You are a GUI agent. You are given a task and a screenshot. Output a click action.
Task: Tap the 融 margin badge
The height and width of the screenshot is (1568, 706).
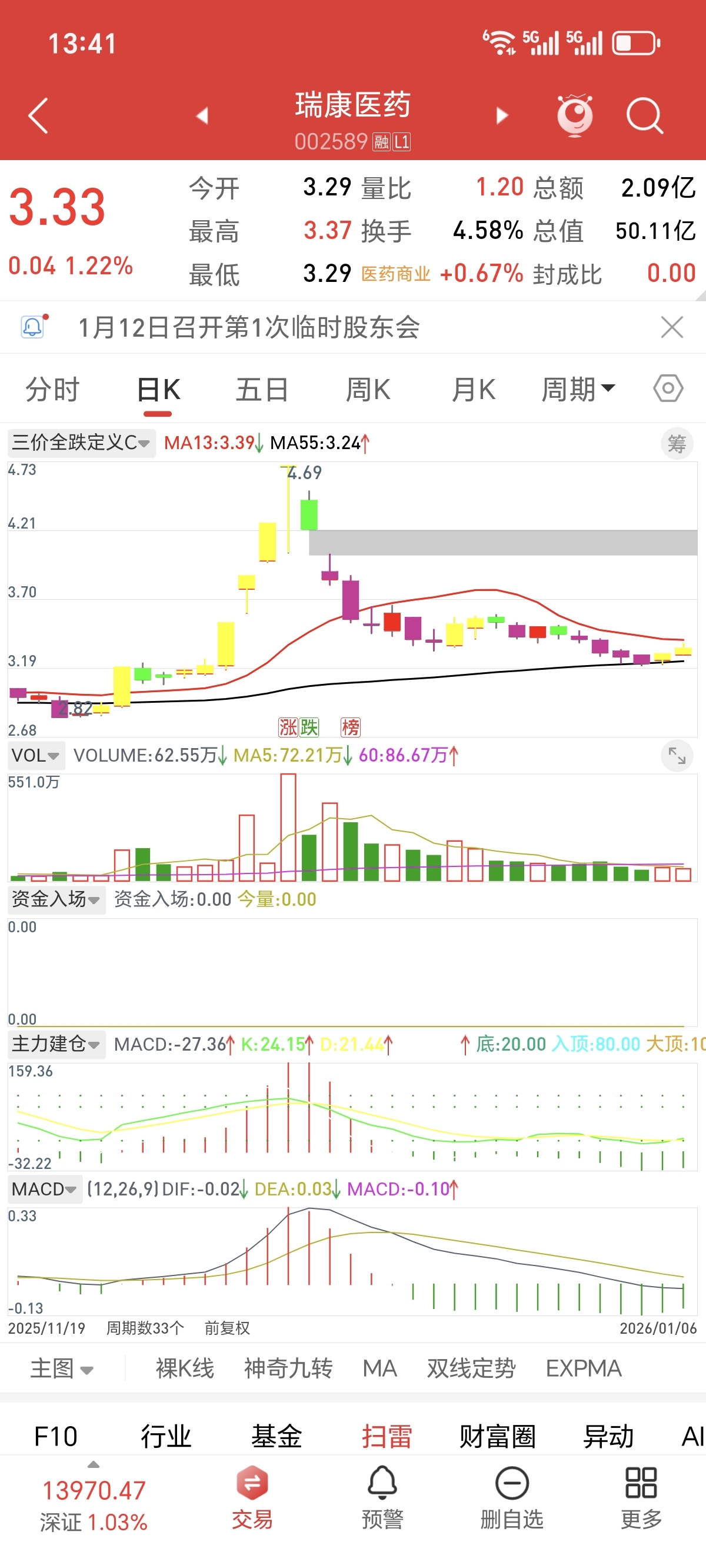(382, 142)
